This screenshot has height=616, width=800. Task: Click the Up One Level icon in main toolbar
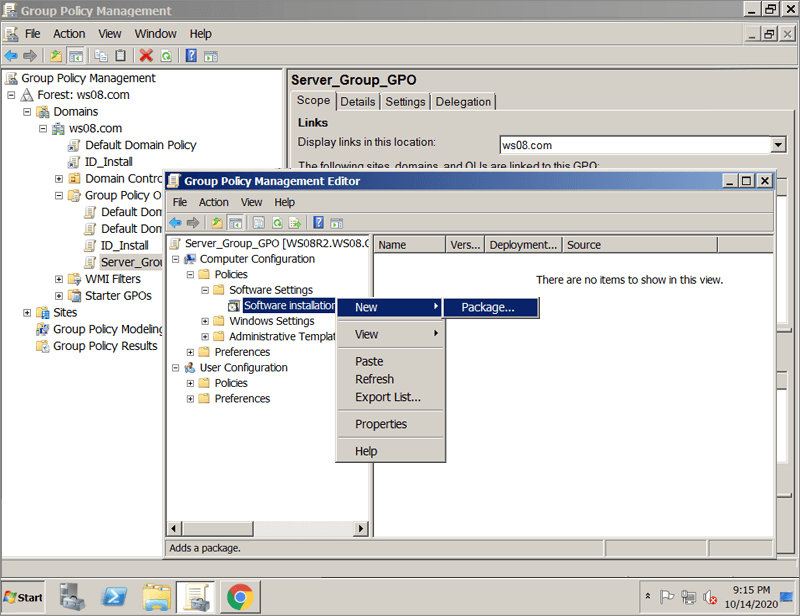pyautogui.click(x=56, y=56)
